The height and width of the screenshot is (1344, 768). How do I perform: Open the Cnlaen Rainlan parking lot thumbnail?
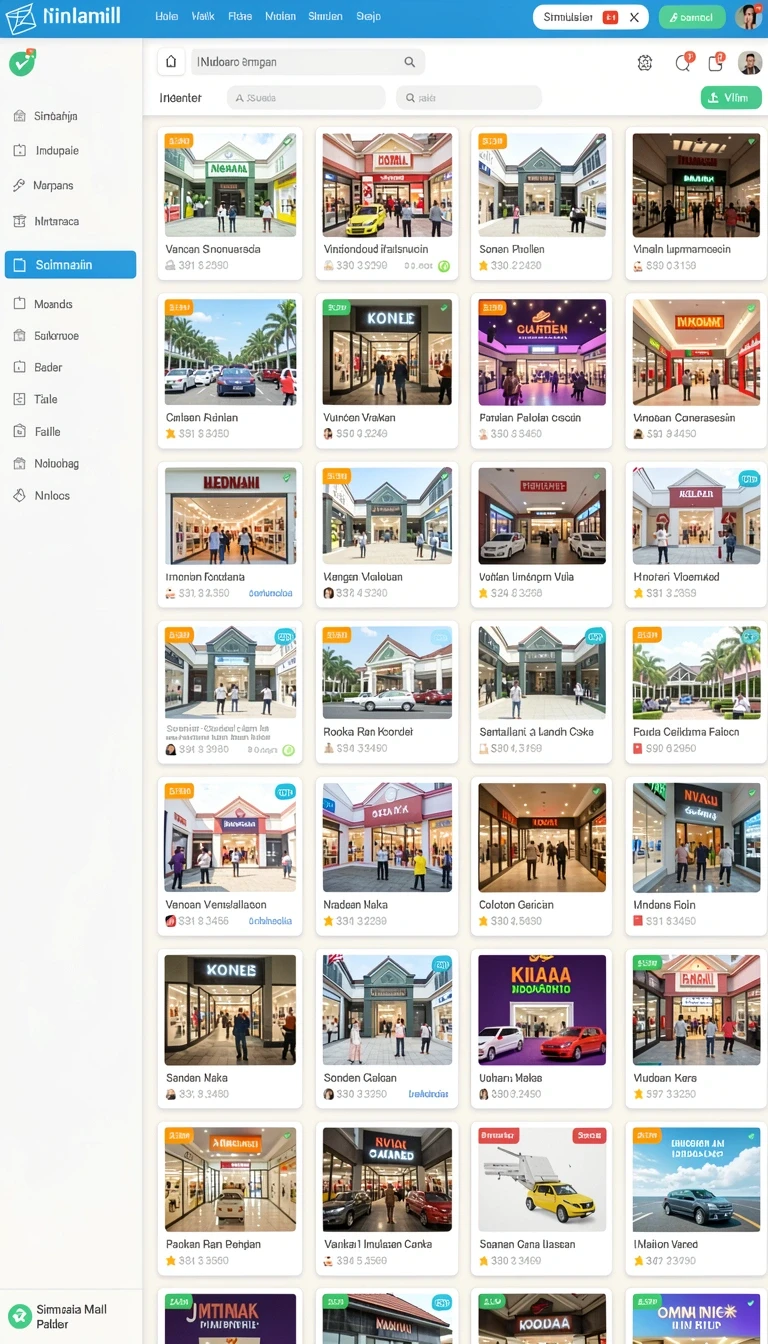coord(230,352)
